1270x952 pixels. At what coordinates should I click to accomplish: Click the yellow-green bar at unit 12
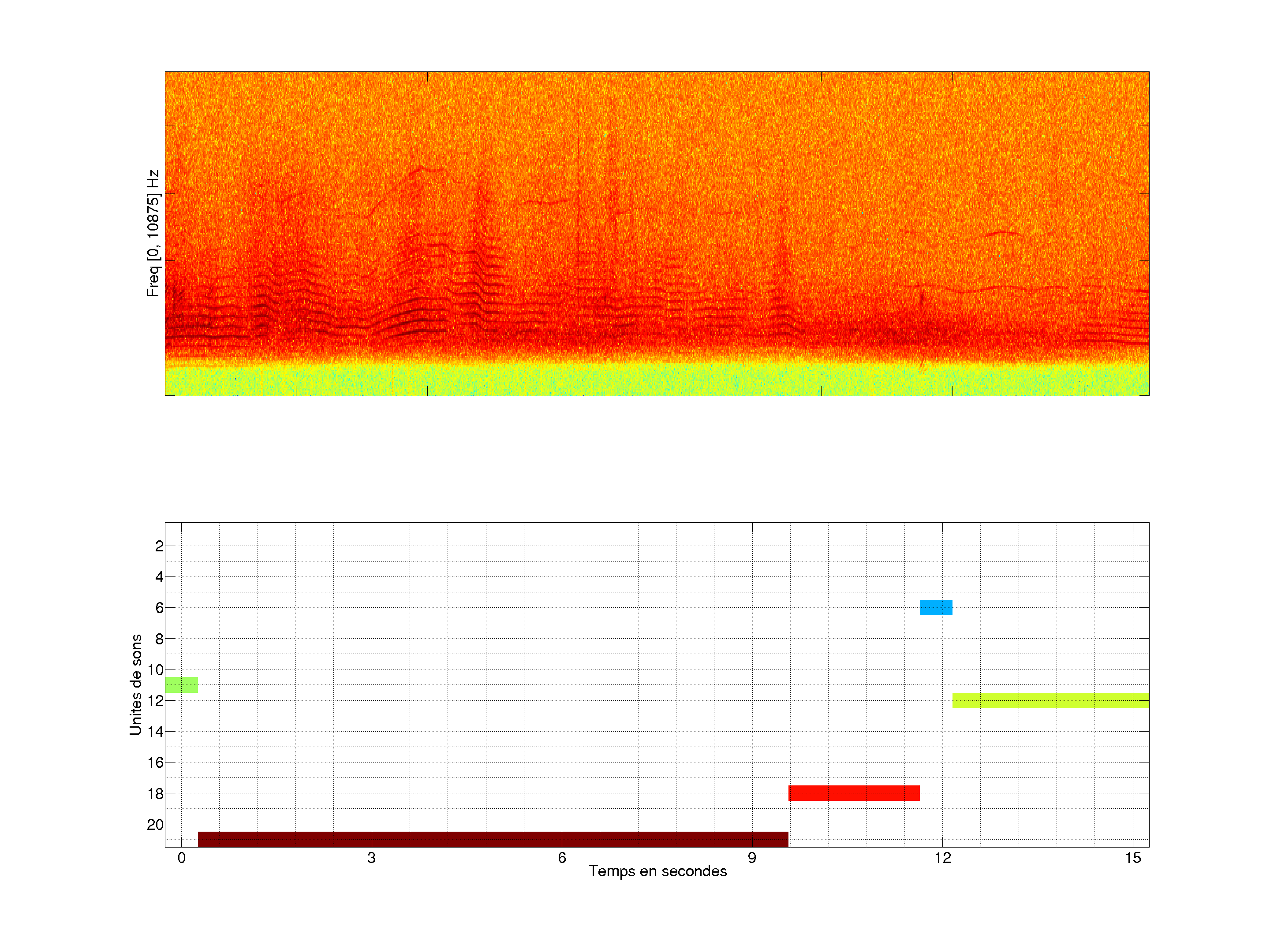(1050, 700)
